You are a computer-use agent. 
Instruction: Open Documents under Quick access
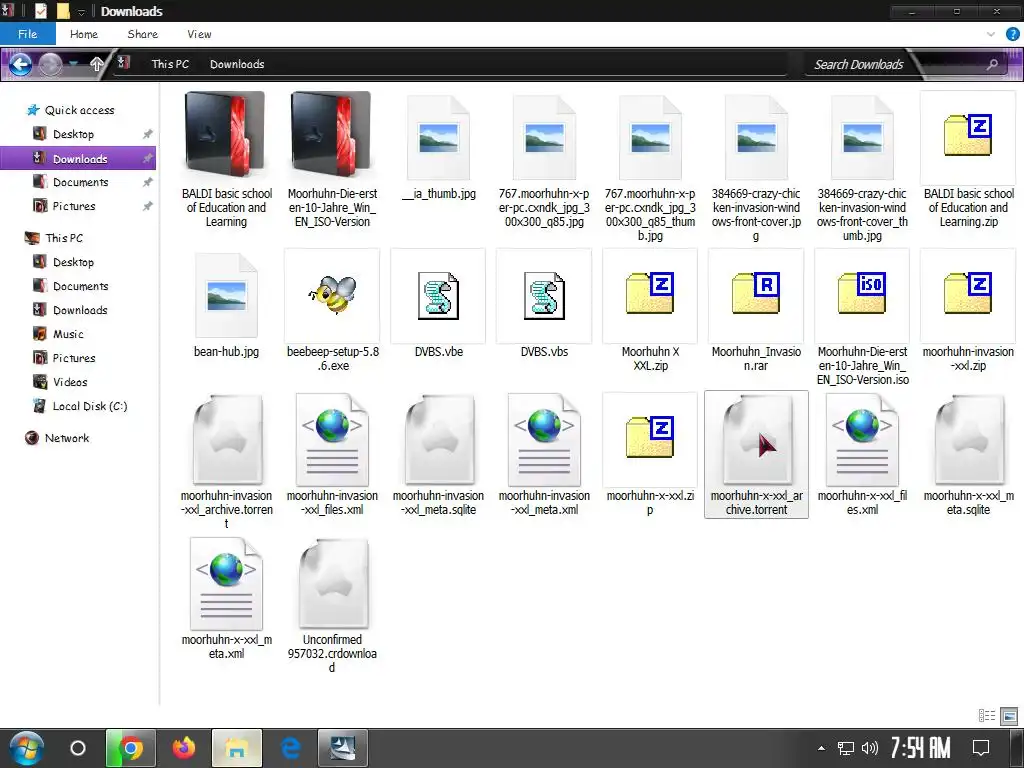(x=80, y=182)
